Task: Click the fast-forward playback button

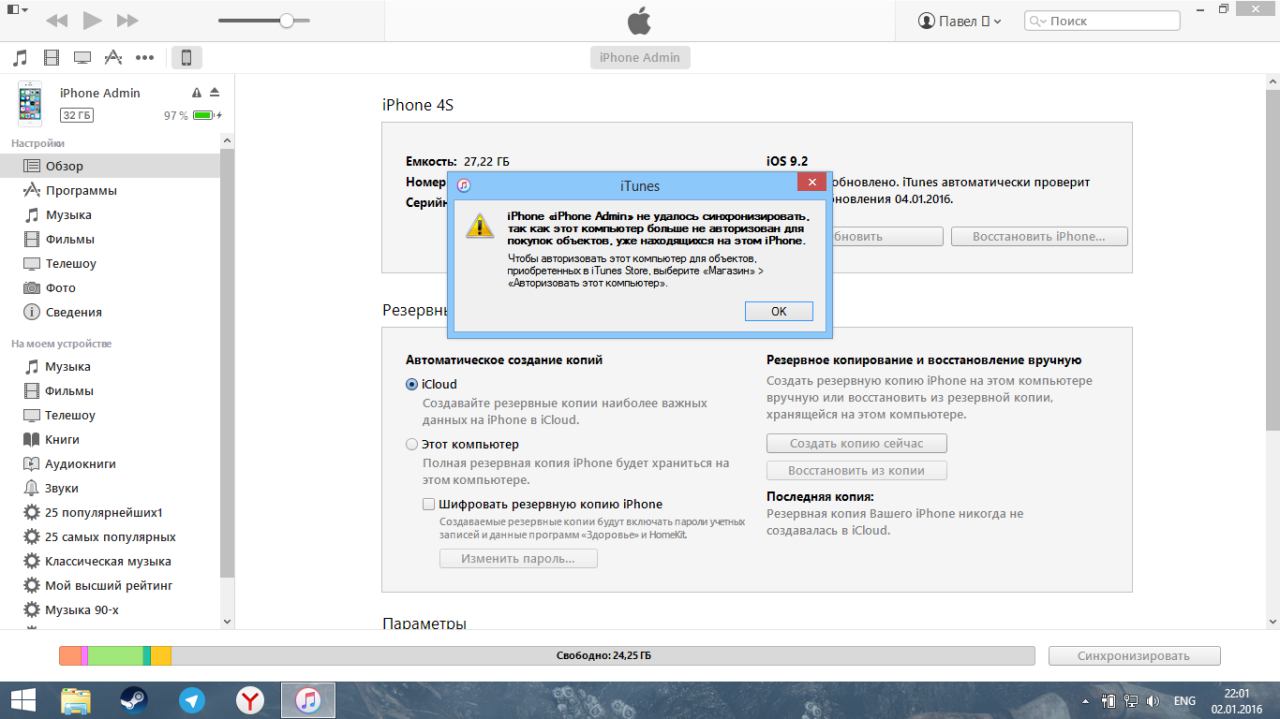Action: click(128, 20)
